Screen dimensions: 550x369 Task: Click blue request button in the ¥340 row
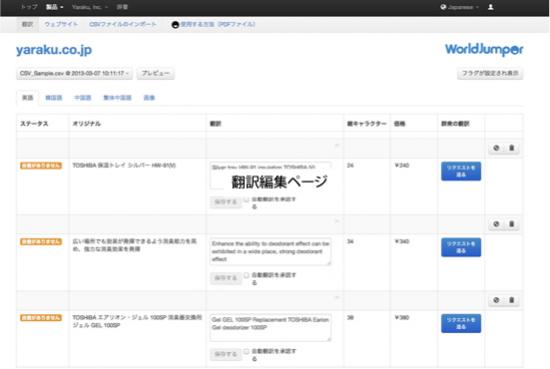pos(461,247)
